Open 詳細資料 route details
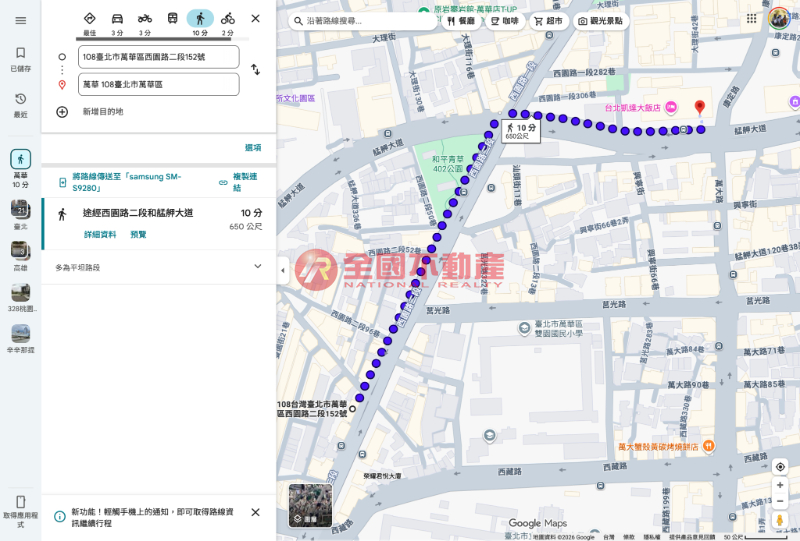800x541 pixels. [x=100, y=234]
